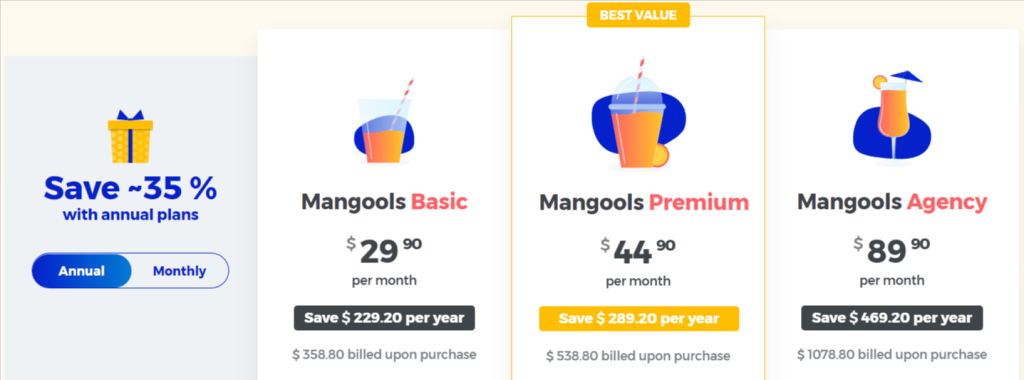The width and height of the screenshot is (1024, 380).
Task: Click the $ 1078.80 billed upon purchase text
Action: coord(892,355)
